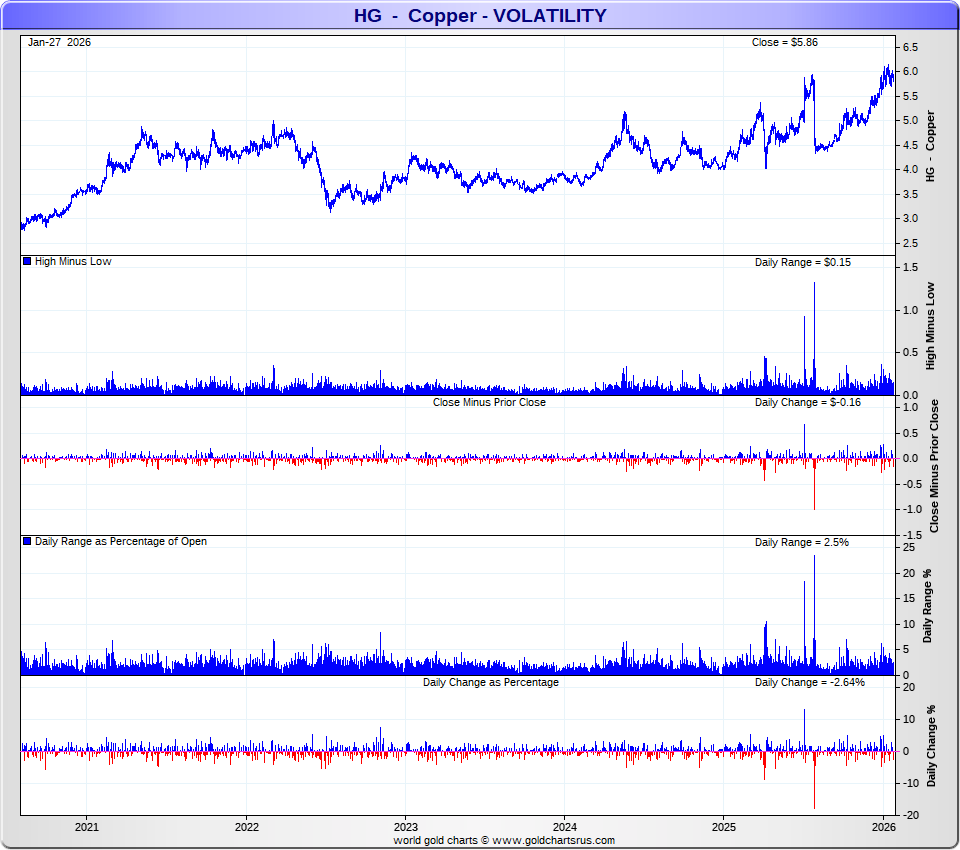The width and height of the screenshot is (960, 850).
Task: Click the 2026 marker on the time axis
Action: click(x=883, y=827)
